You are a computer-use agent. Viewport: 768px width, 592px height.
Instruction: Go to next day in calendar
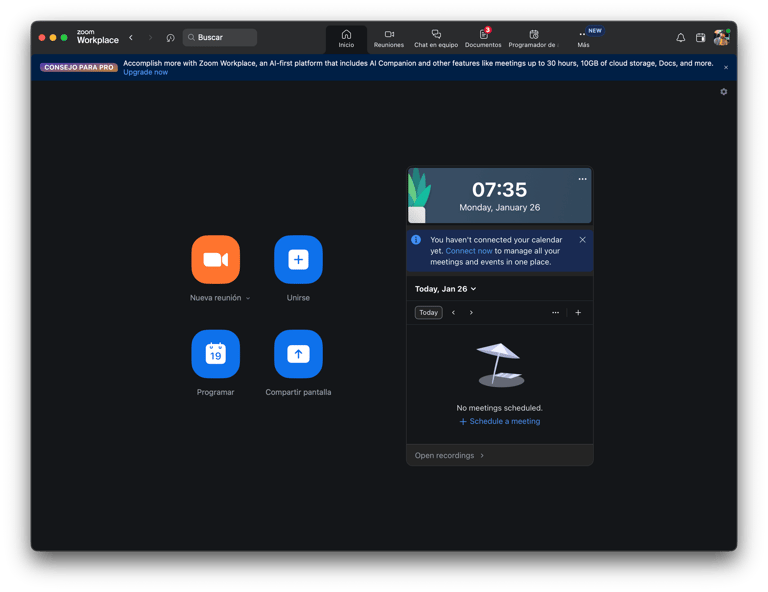tap(471, 312)
